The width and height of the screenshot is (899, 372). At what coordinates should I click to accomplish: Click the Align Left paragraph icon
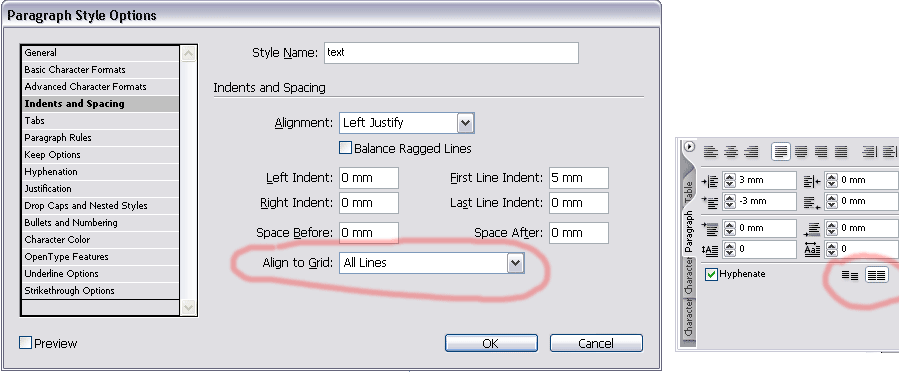coord(711,151)
